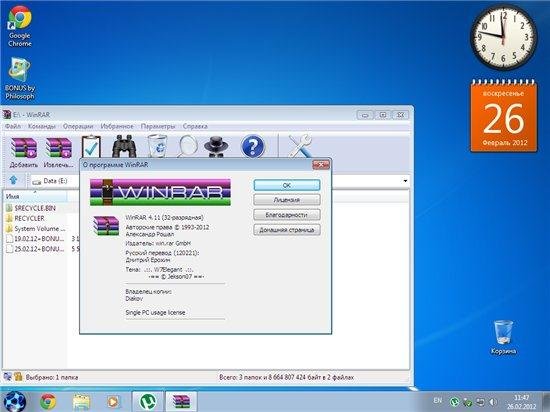Switch to uTorrent in the taskbar
This screenshot has height=412, width=550.
[x=148, y=402]
